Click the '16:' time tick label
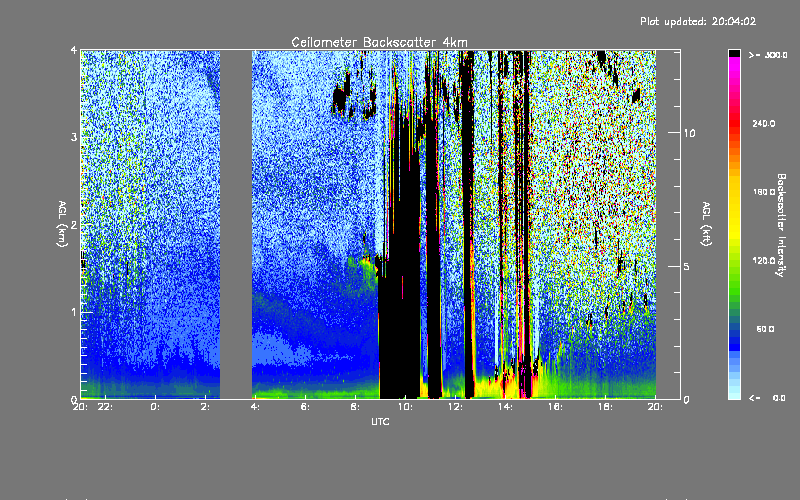This screenshot has height=500, width=800. pyautogui.click(x=555, y=407)
